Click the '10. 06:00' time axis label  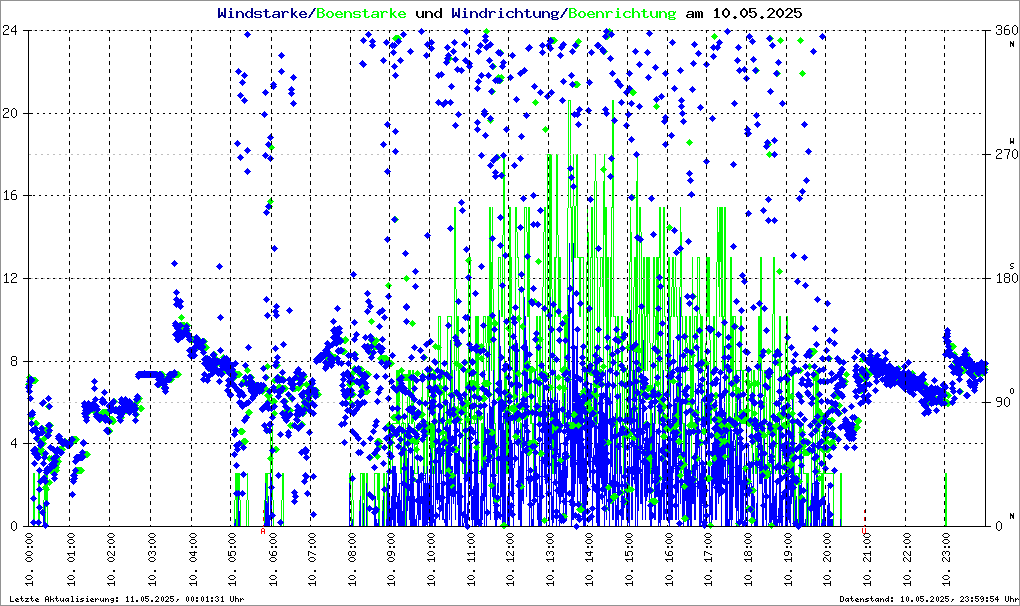[x=271, y=560]
